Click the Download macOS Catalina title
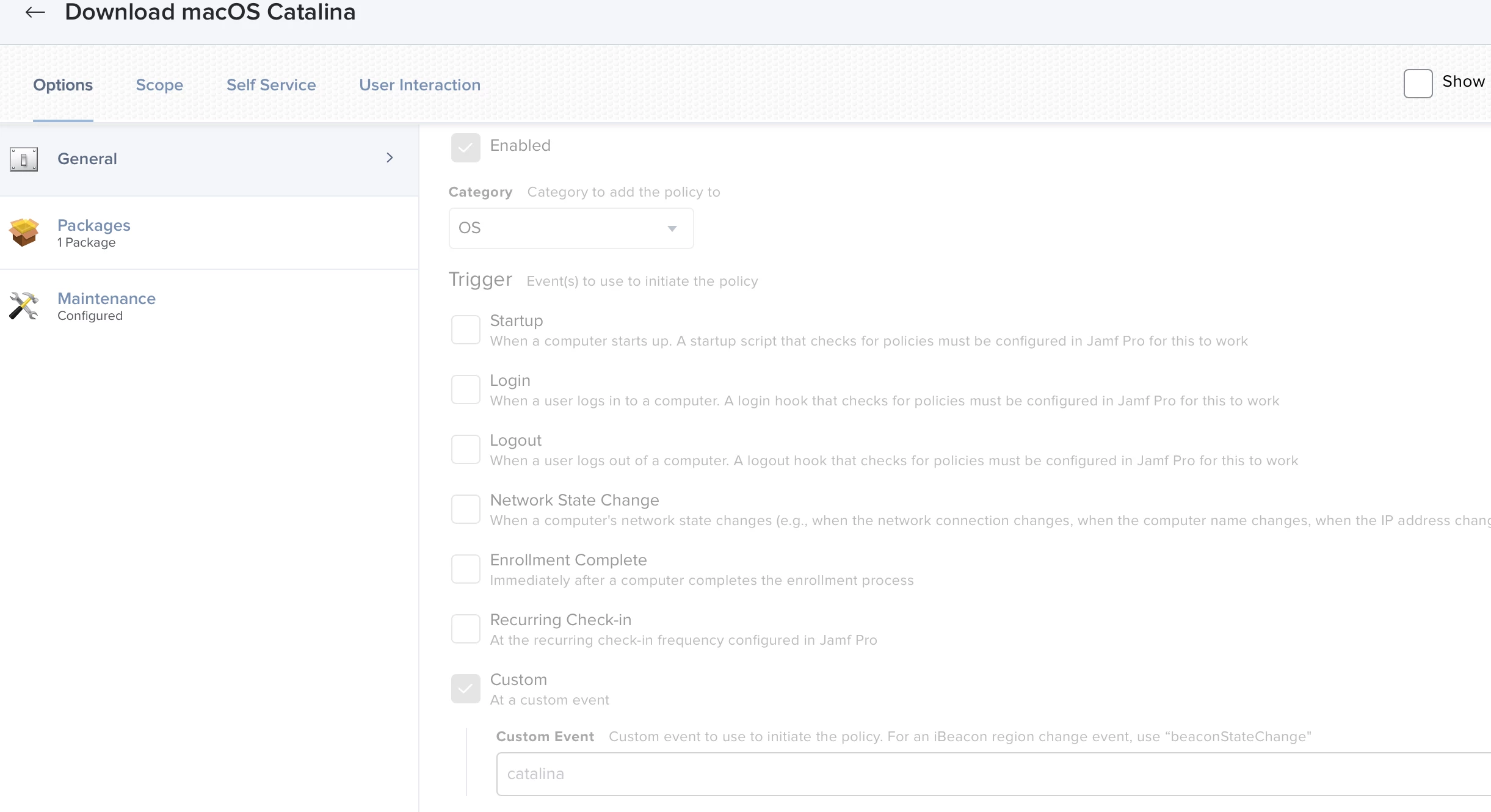This screenshot has width=1491, height=812. click(x=210, y=12)
